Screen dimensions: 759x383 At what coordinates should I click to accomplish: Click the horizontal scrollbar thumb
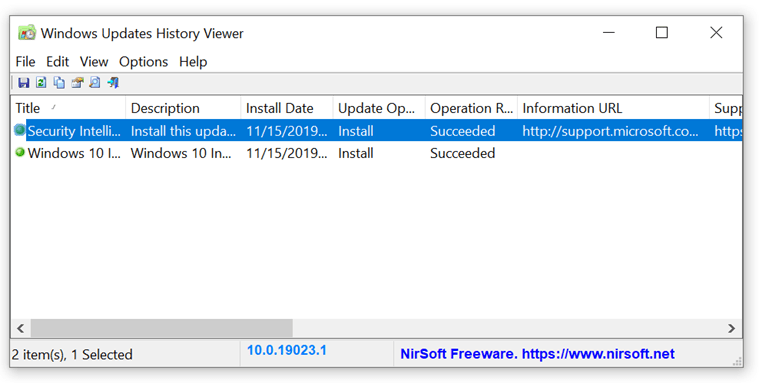click(x=162, y=328)
